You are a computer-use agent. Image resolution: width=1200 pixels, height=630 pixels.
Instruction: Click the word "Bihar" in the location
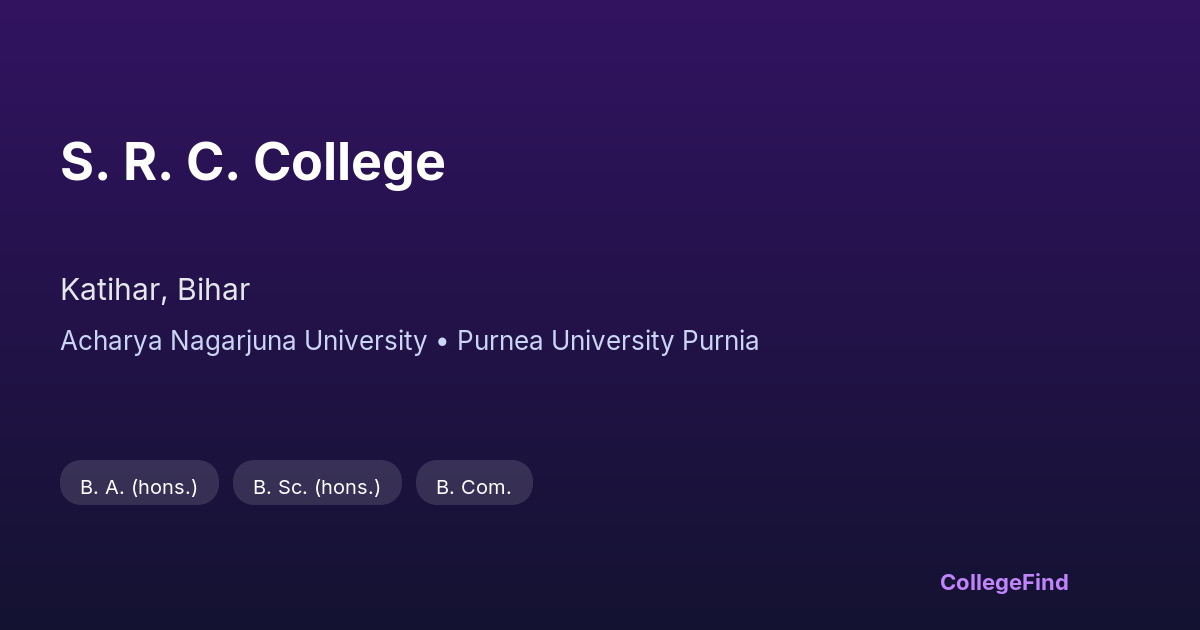tap(213, 290)
